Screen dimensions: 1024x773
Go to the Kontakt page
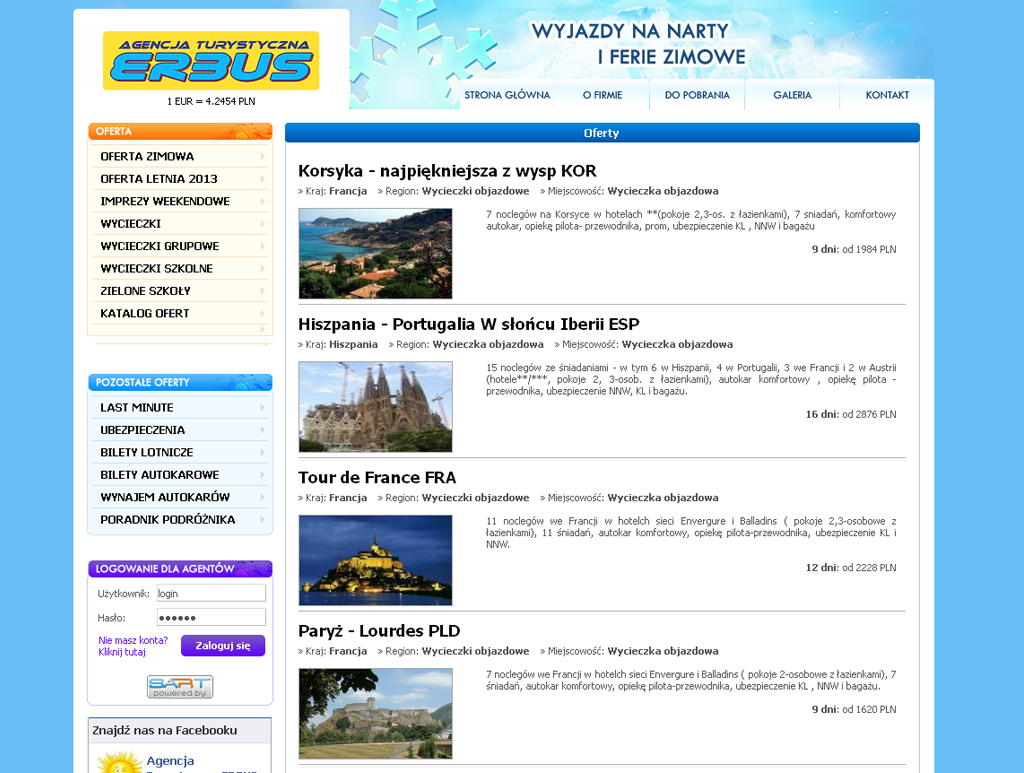[x=887, y=95]
